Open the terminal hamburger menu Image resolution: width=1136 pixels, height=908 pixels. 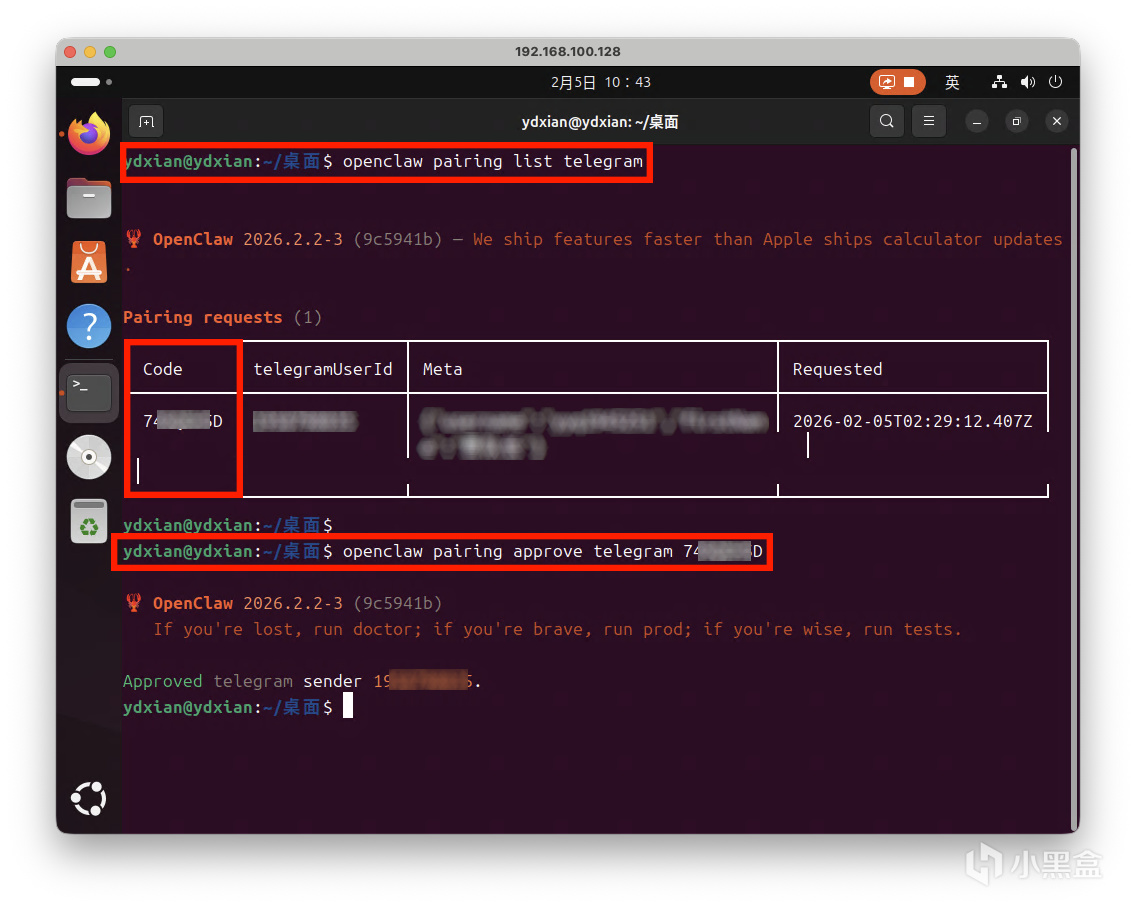point(929,121)
